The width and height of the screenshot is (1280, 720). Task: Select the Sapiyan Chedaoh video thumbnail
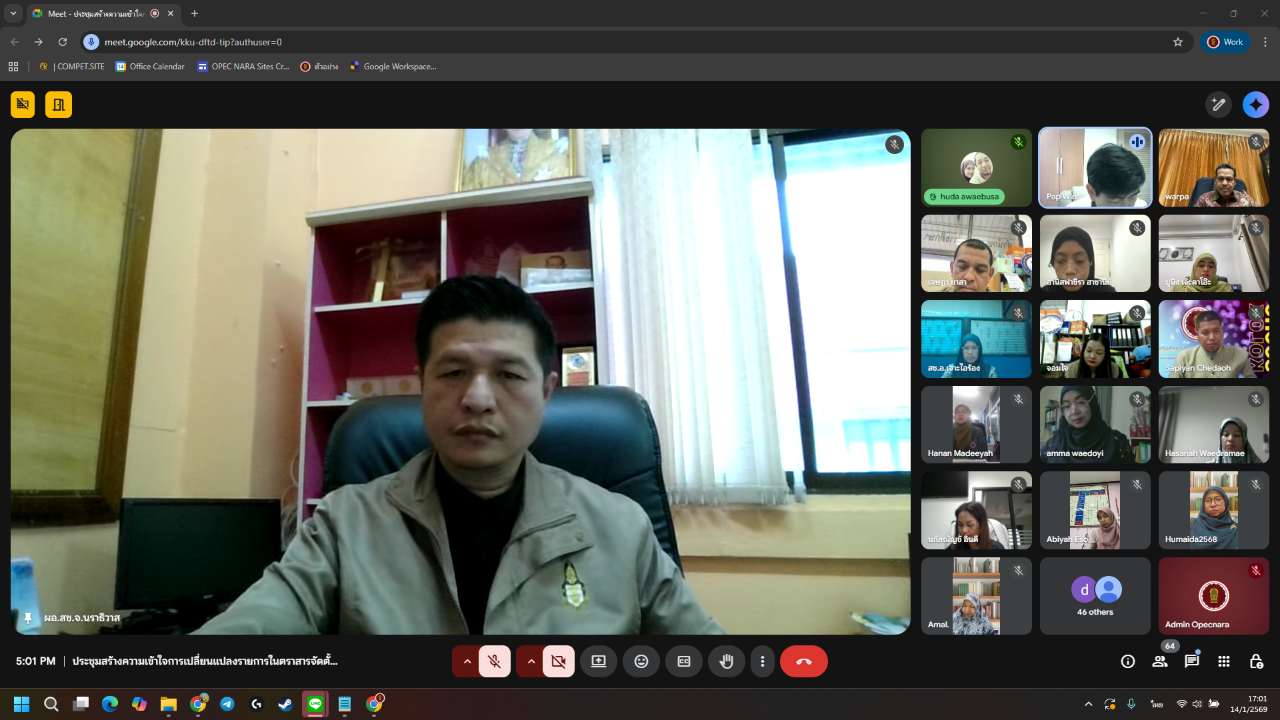click(x=1213, y=339)
